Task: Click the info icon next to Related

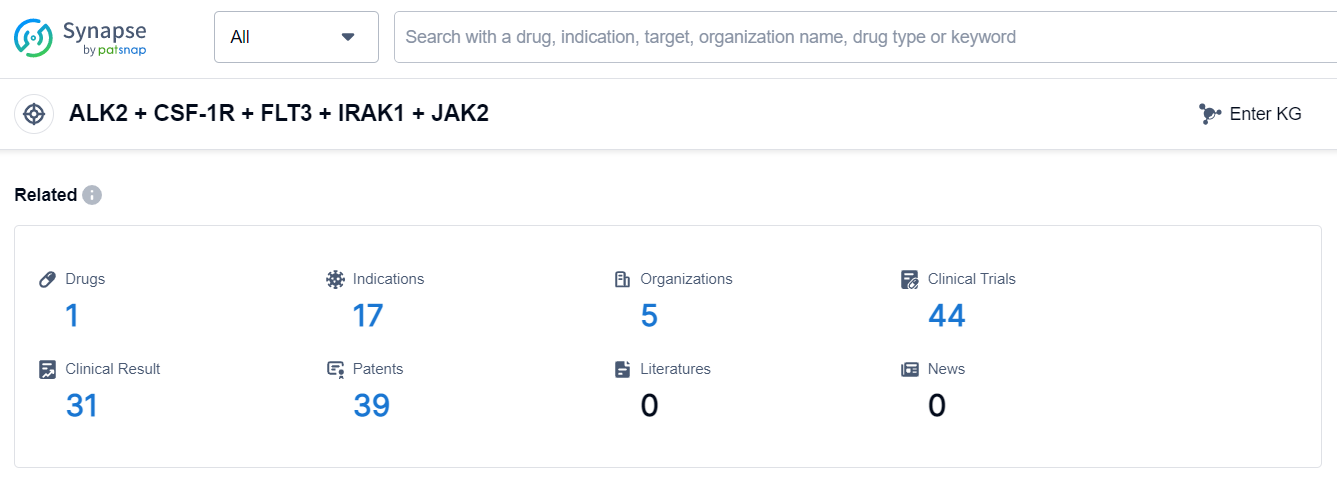Action: [x=92, y=195]
